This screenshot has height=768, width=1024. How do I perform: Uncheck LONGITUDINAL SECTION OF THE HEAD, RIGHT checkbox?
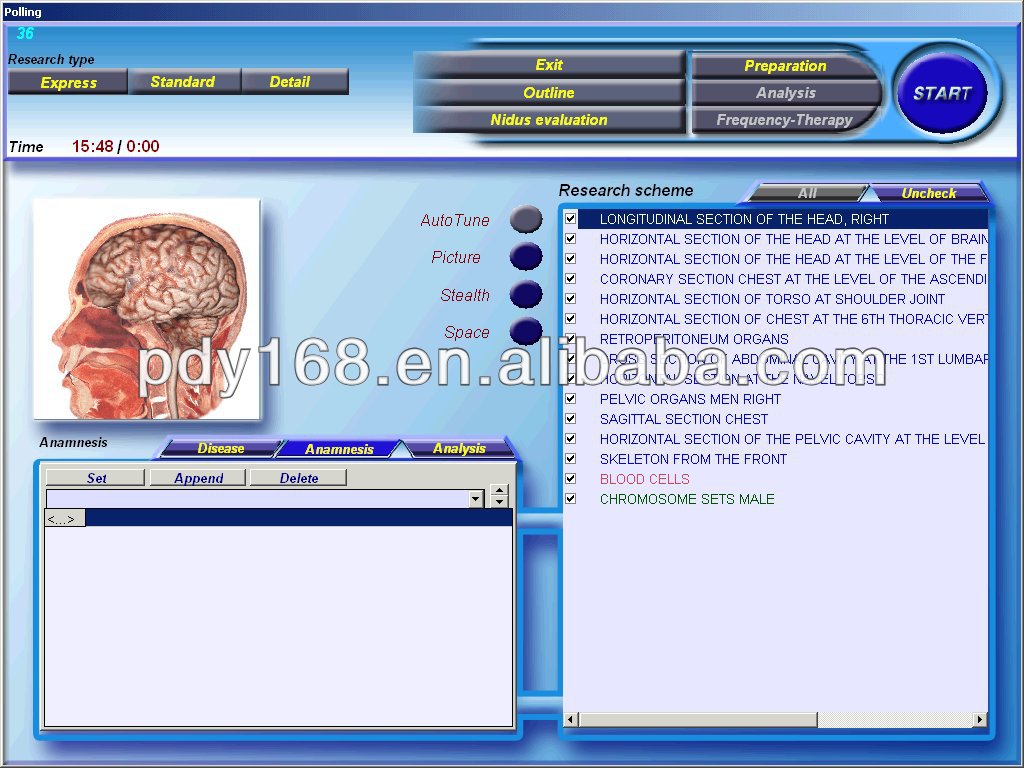[x=570, y=219]
